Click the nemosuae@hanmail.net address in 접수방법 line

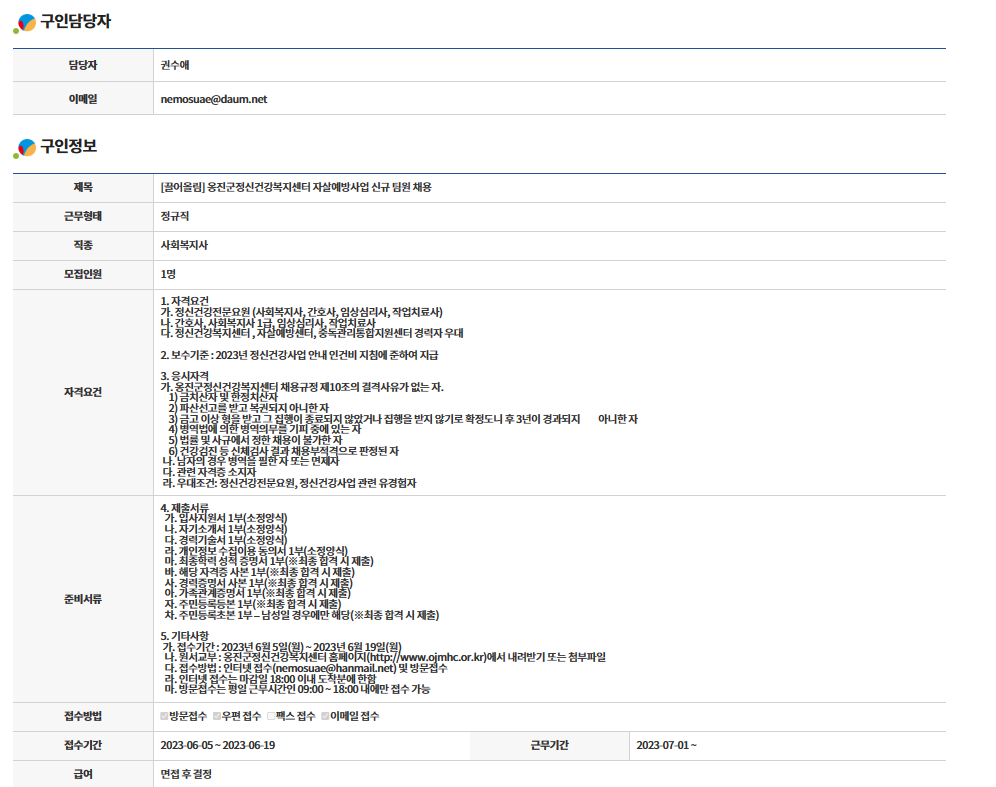[x=312, y=668]
